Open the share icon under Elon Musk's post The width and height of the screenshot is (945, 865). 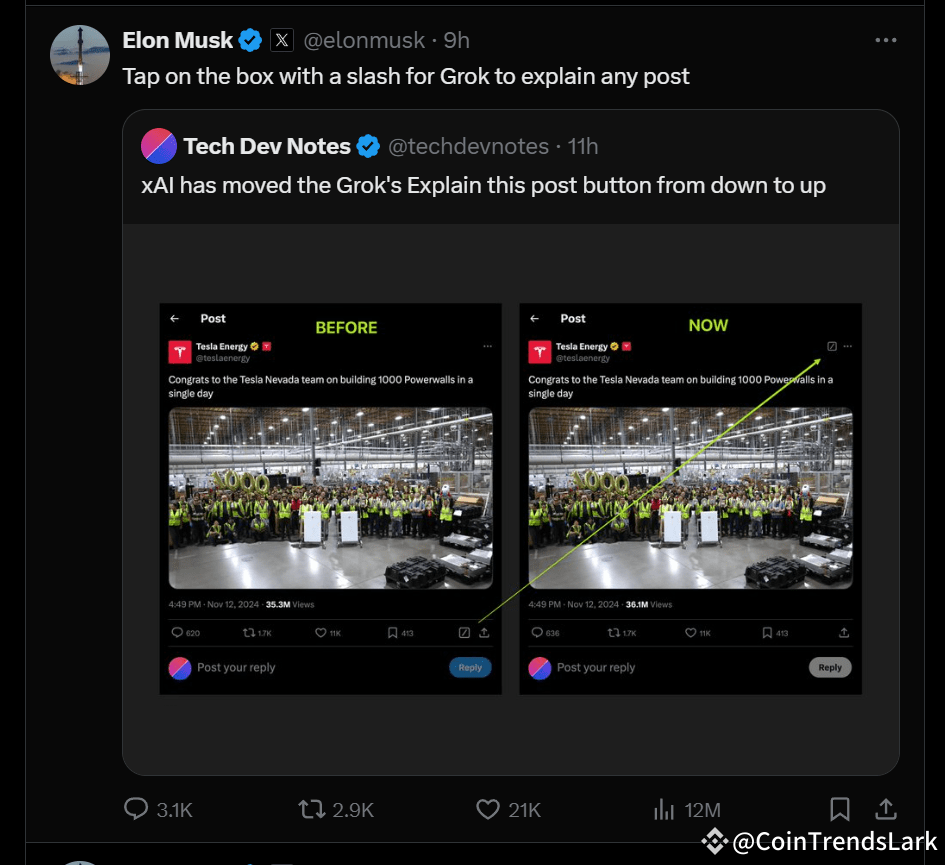[x=886, y=809]
